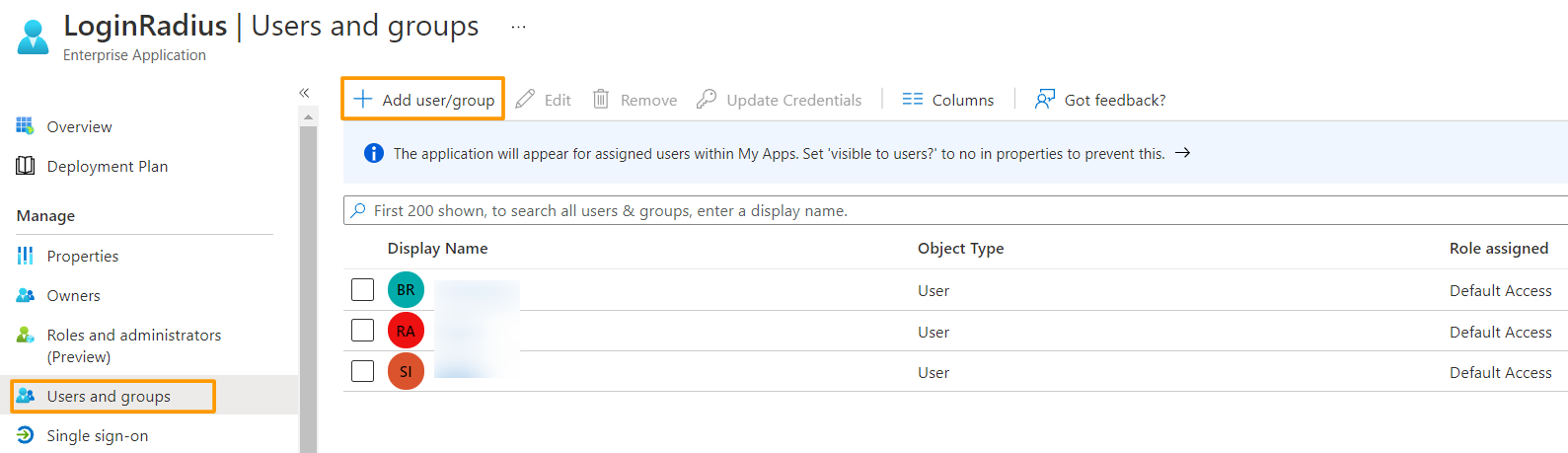Click the blue information icon in banner
1568x453 pixels.
374,153
